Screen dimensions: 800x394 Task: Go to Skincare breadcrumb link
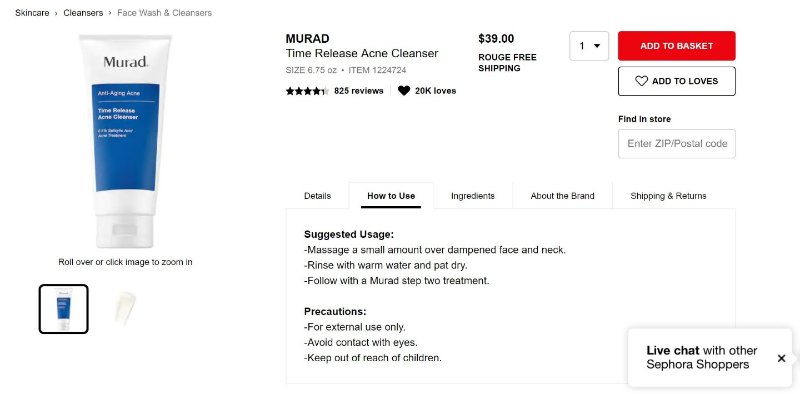(32, 13)
